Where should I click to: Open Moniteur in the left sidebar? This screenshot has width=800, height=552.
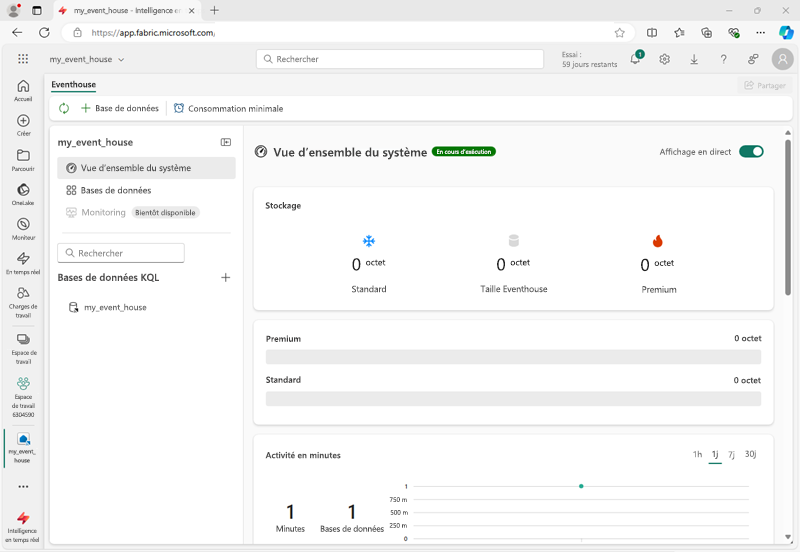point(23,229)
